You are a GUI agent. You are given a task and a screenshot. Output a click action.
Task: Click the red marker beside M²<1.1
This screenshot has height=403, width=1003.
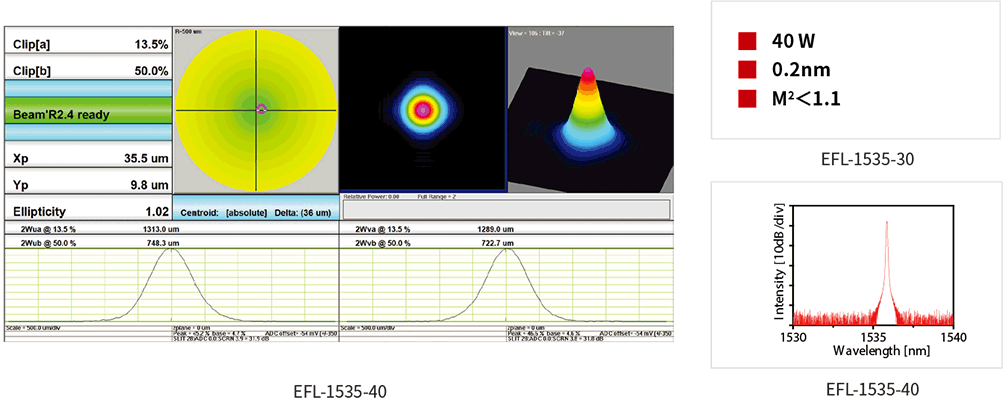coord(745,98)
